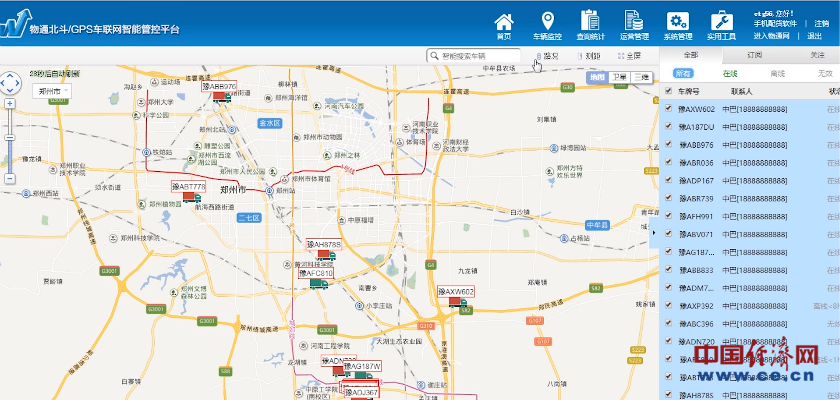Filter list by 所有 status

682,73
